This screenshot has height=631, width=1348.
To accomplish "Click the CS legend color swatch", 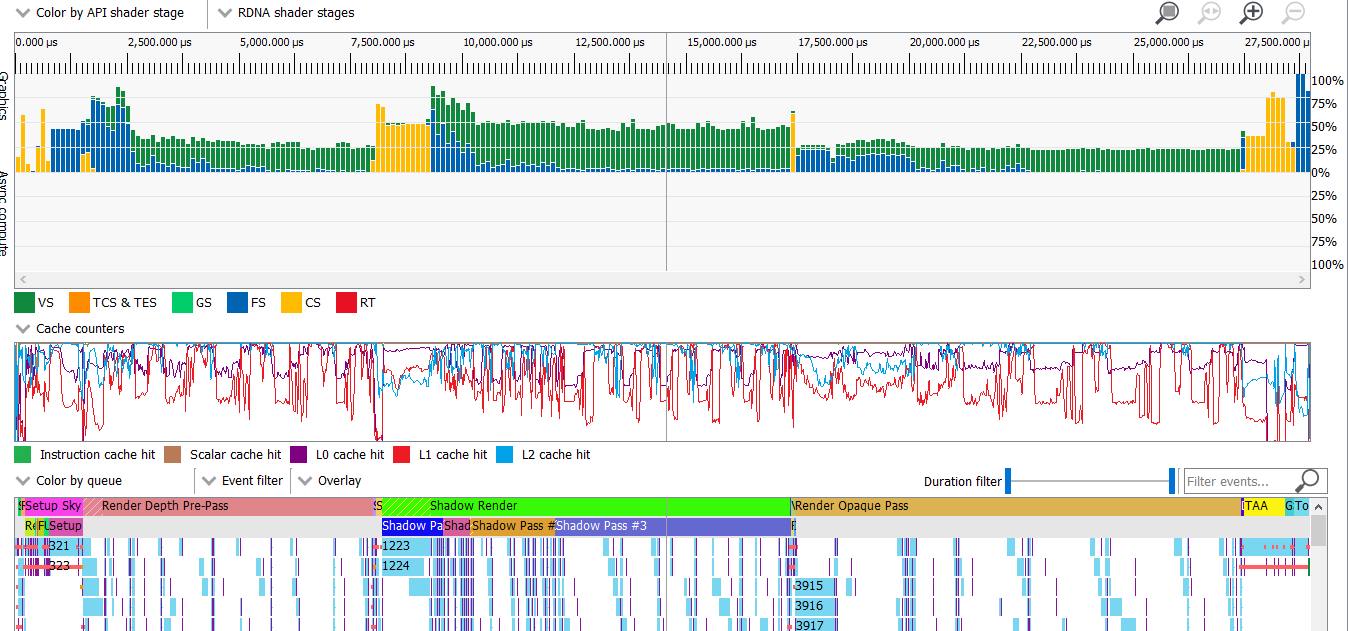I will 290,302.
